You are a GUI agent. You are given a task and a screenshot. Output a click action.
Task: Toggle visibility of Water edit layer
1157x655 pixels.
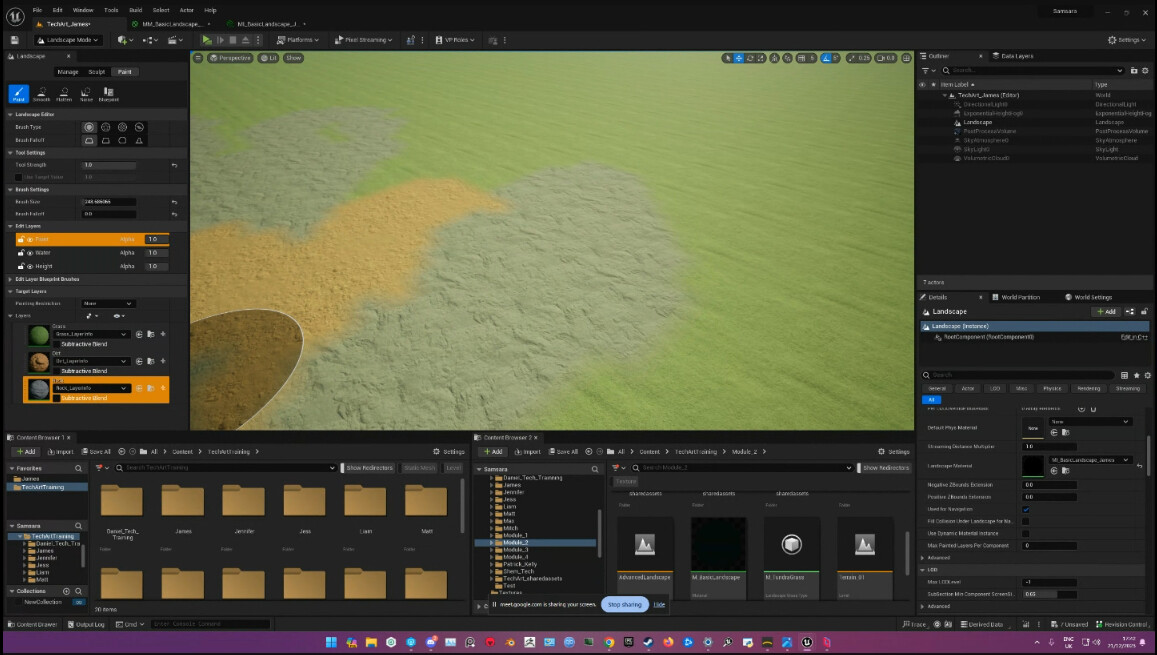point(30,252)
